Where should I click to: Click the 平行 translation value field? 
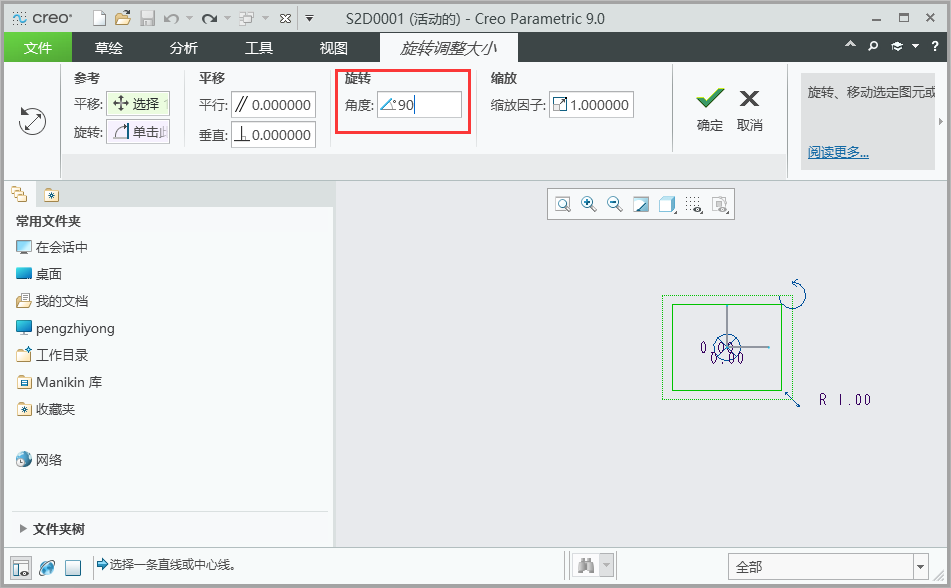[x=274, y=105]
